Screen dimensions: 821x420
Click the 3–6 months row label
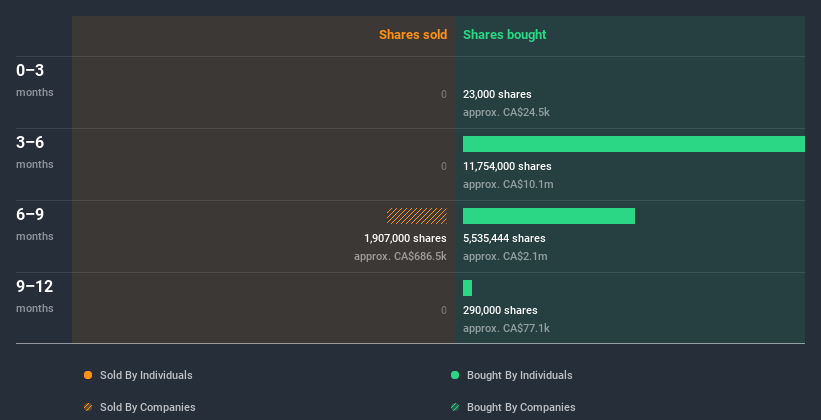(35, 152)
